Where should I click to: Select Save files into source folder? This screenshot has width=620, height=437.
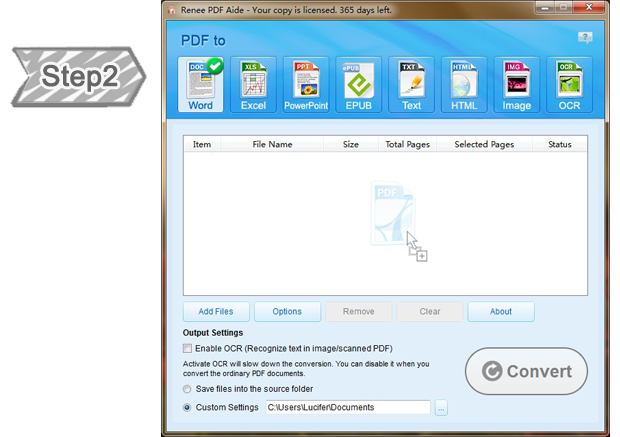pyautogui.click(x=188, y=389)
